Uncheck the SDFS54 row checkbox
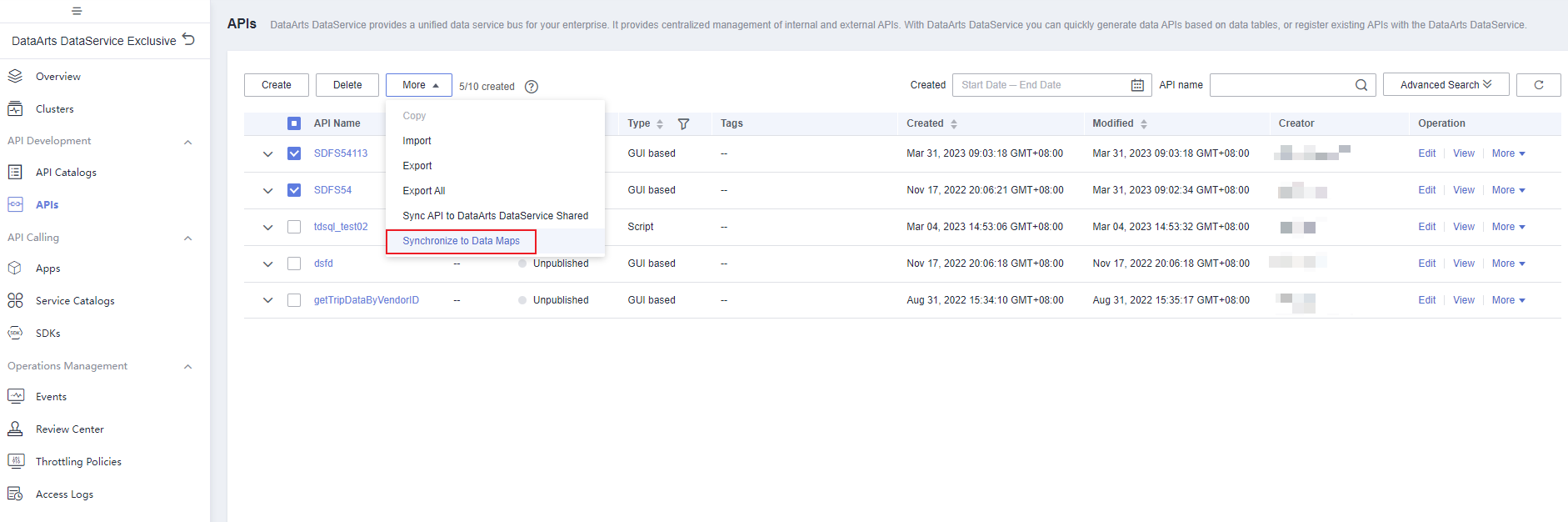The width and height of the screenshot is (1568, 522). [294, 190]
